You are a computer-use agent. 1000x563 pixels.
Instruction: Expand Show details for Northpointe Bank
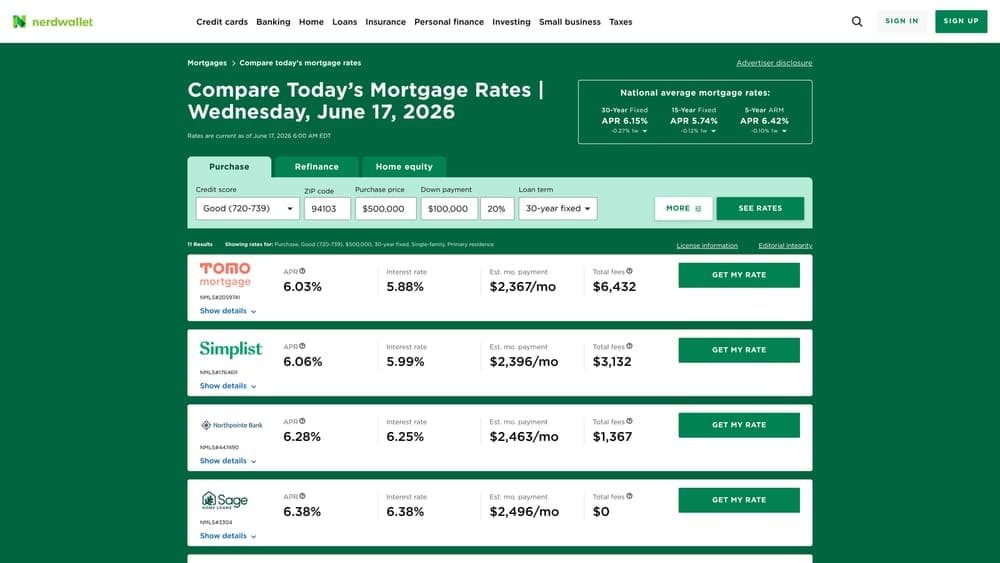(x=228, y=461)
